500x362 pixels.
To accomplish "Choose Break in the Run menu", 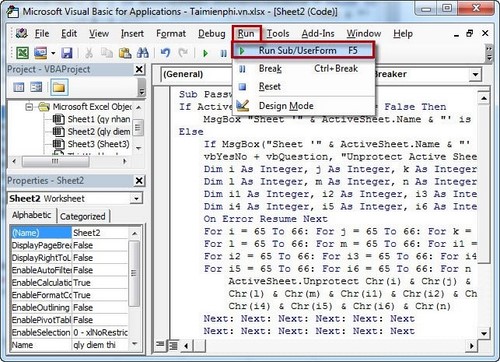I will pos(303,69).
